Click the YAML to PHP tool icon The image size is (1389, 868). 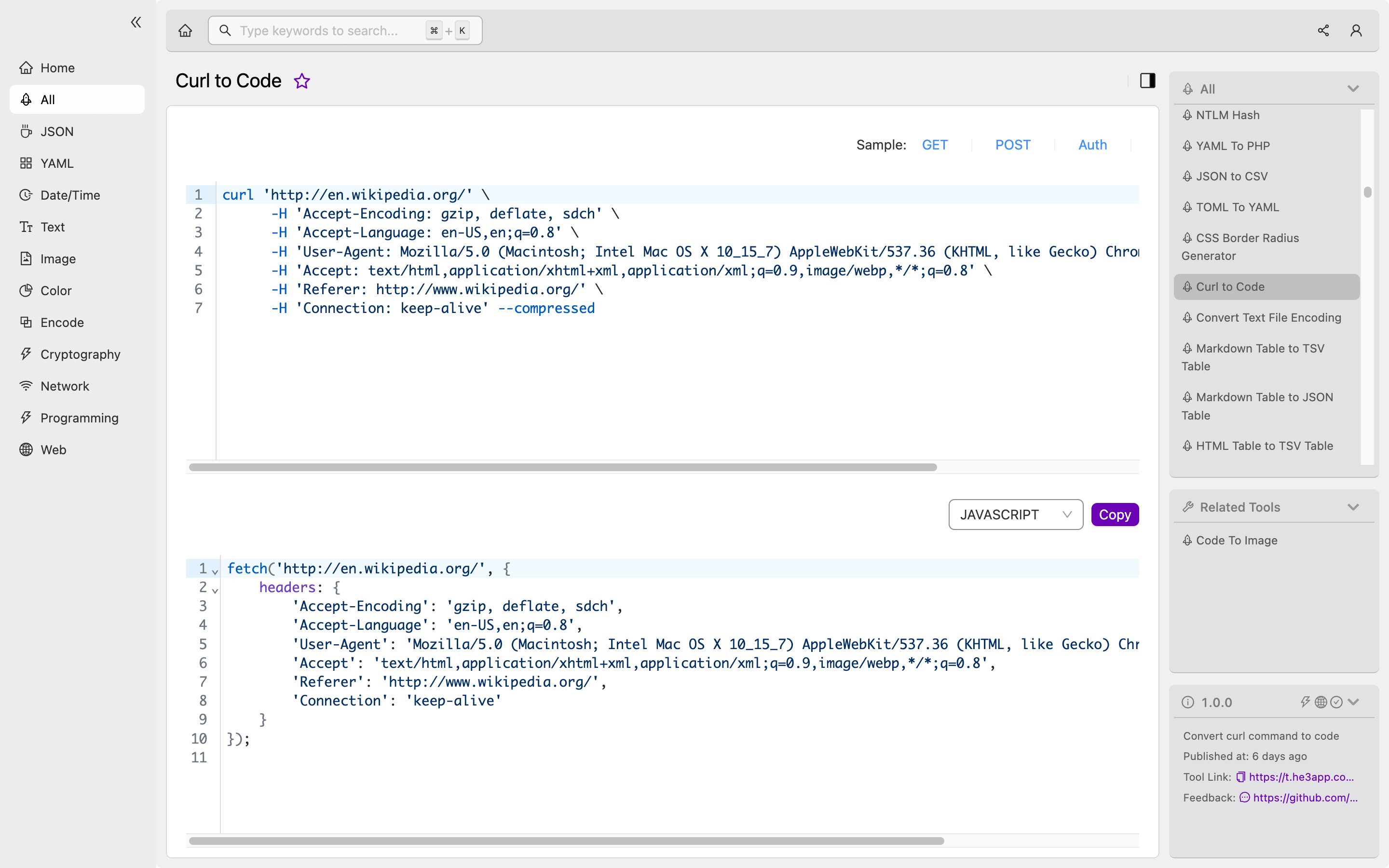pyautogui.click(x=1189, y=145)
